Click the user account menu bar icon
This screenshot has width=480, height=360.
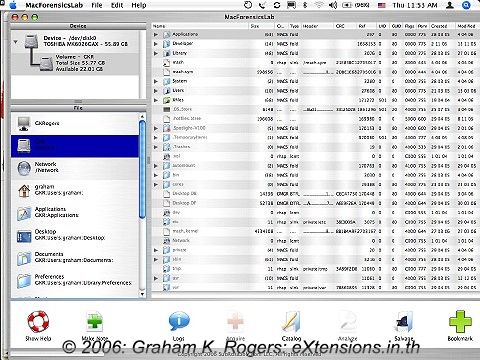pos(450,5)
